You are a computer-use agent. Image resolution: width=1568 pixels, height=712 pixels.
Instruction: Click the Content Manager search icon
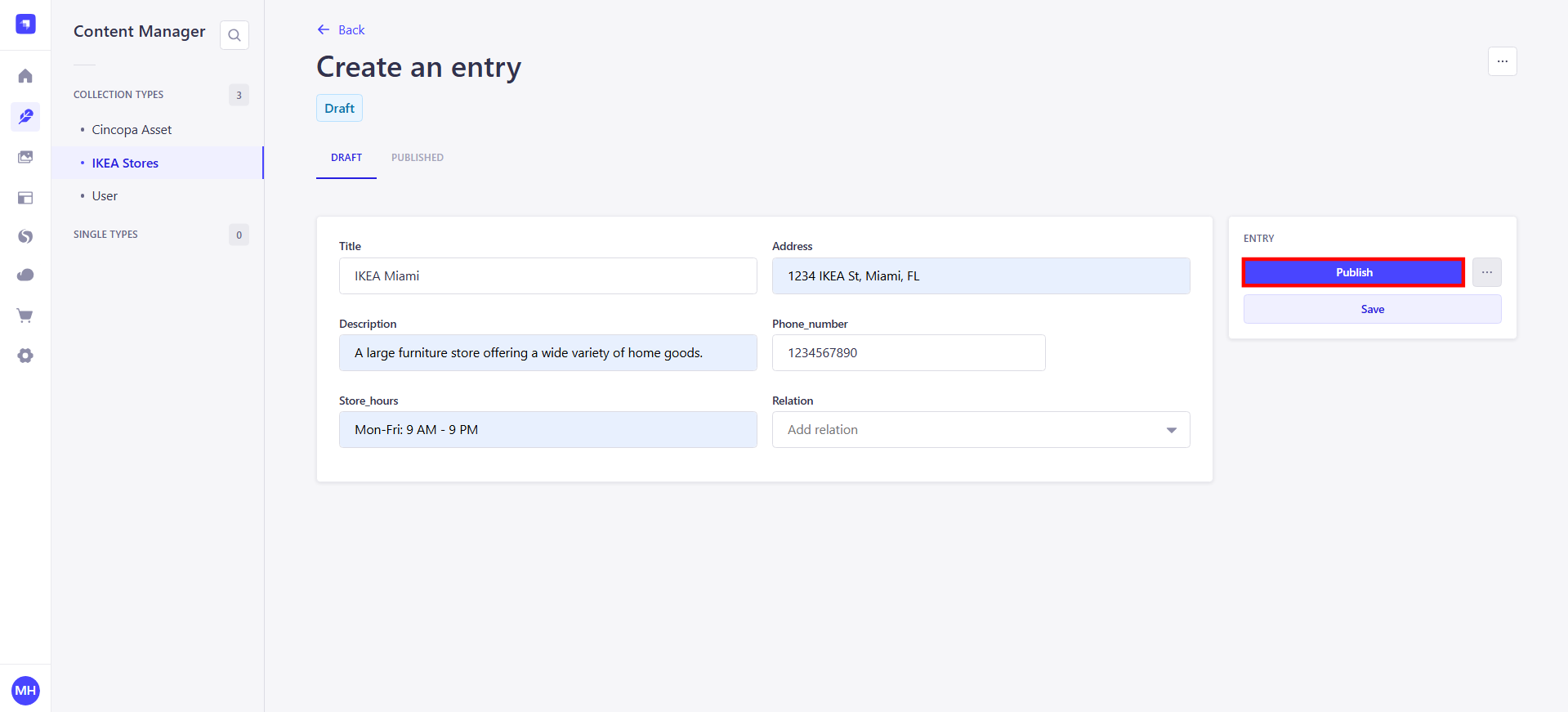coord(235,35)
